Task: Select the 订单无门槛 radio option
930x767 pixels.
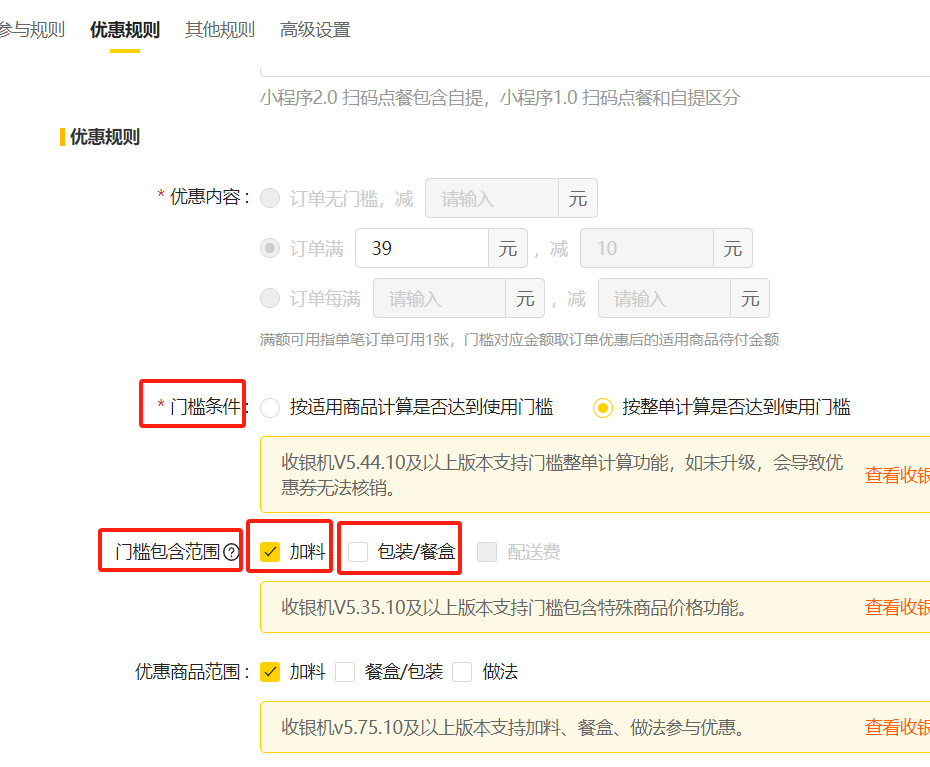Action: pos(270,198)
